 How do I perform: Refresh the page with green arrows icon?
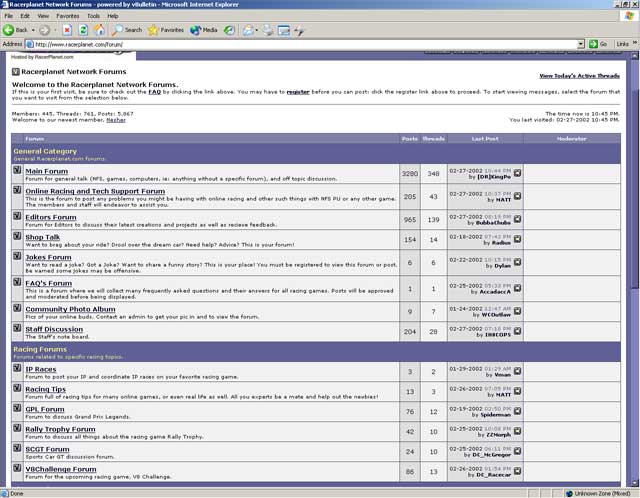pyautogui.click(x=83, y=30)
